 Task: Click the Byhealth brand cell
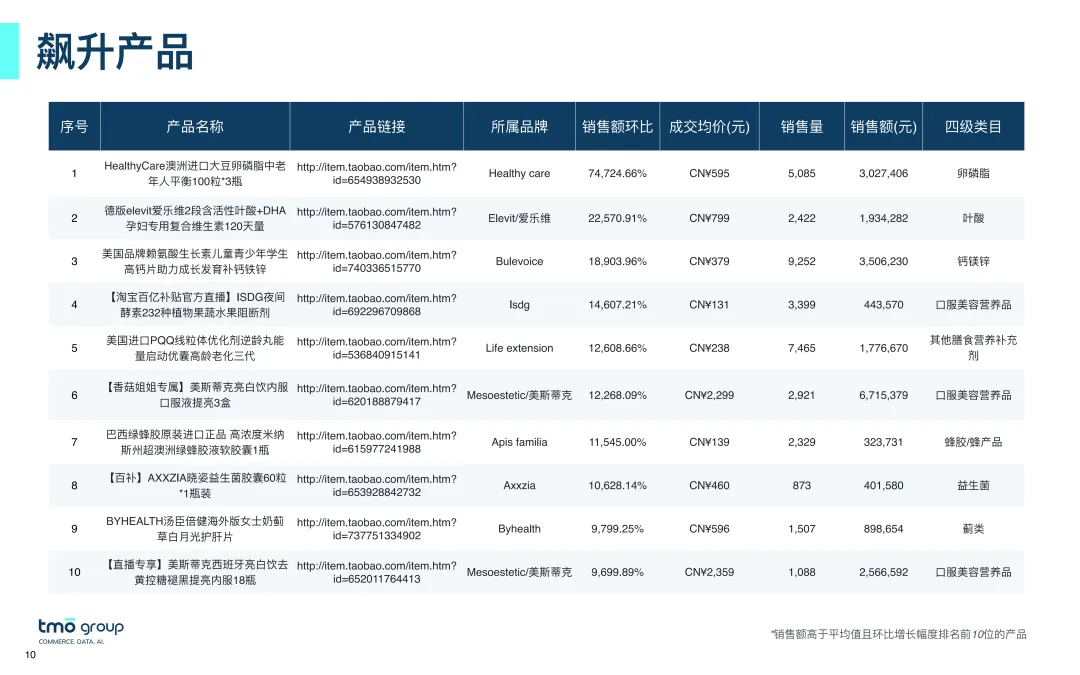pos(519,529)
